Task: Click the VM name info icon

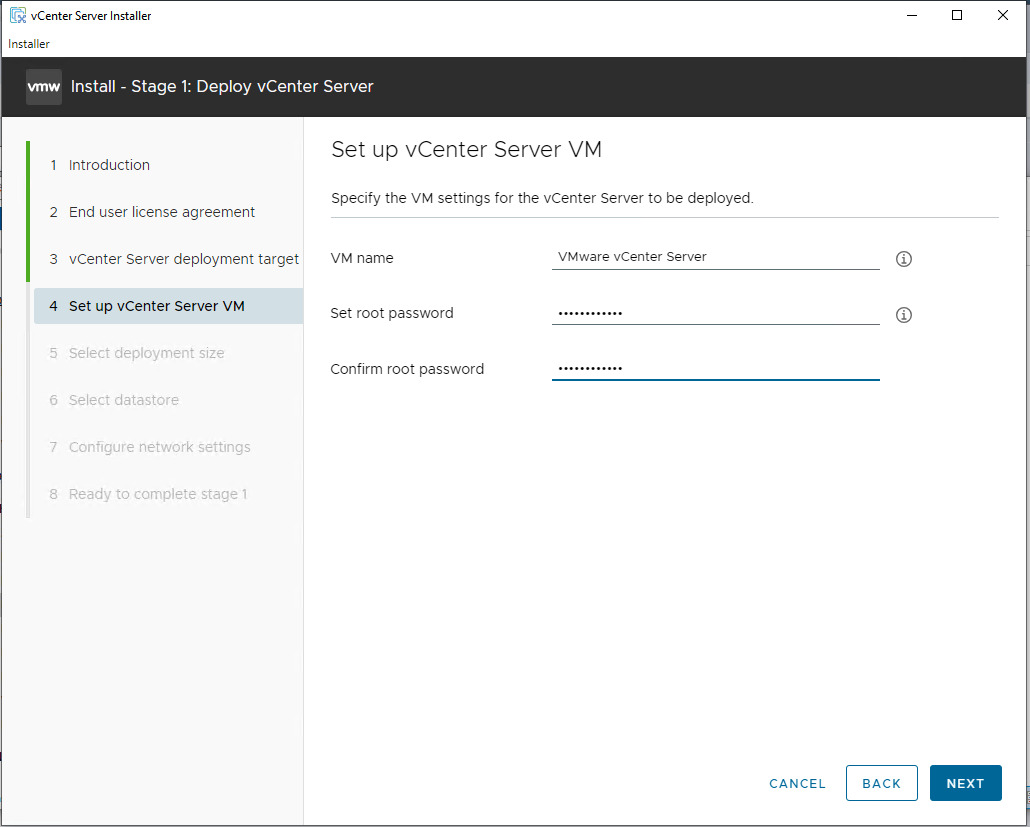Action: click(x=903, y=259)
